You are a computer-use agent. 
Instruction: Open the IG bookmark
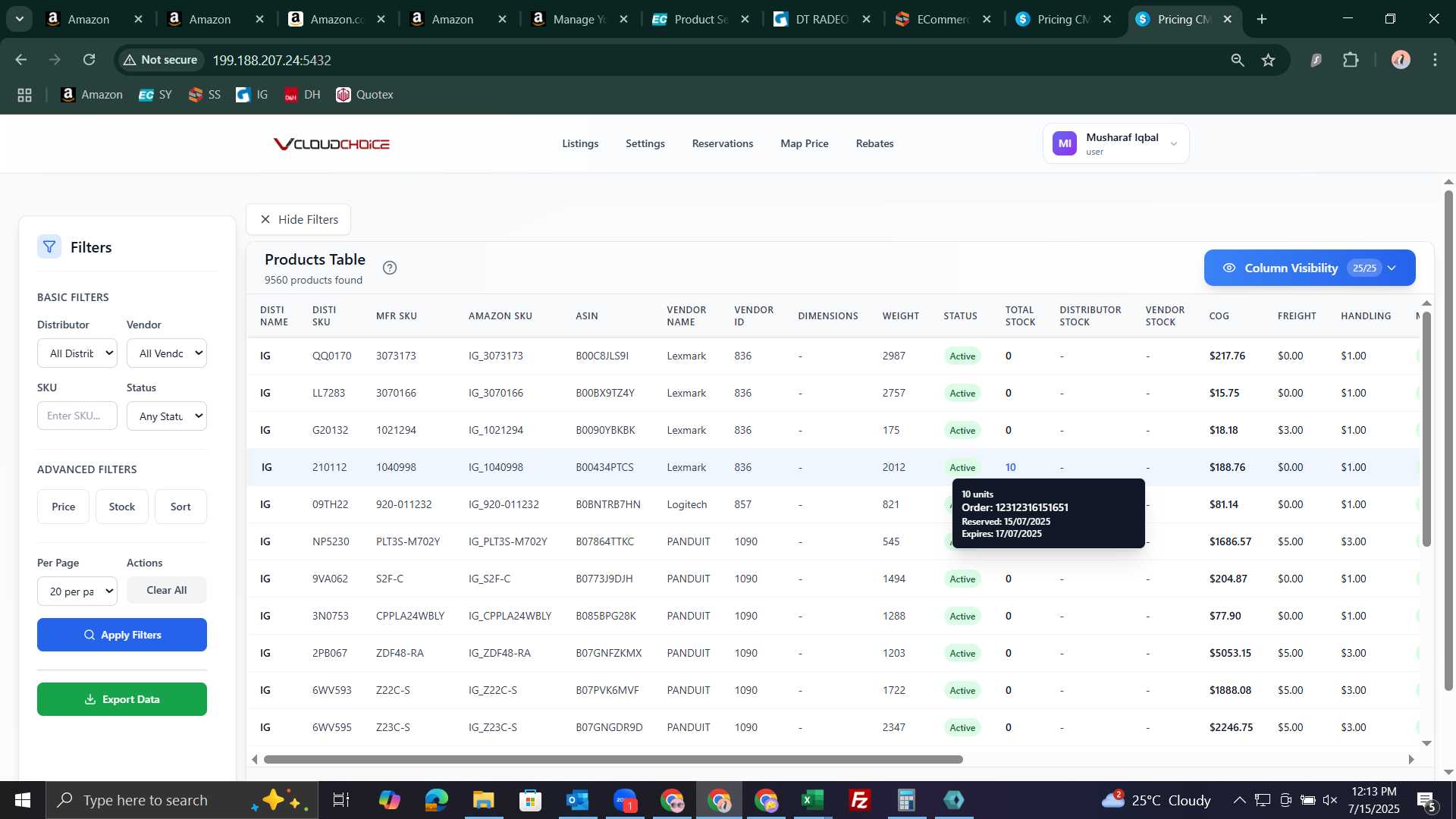(x=252, y=95)
